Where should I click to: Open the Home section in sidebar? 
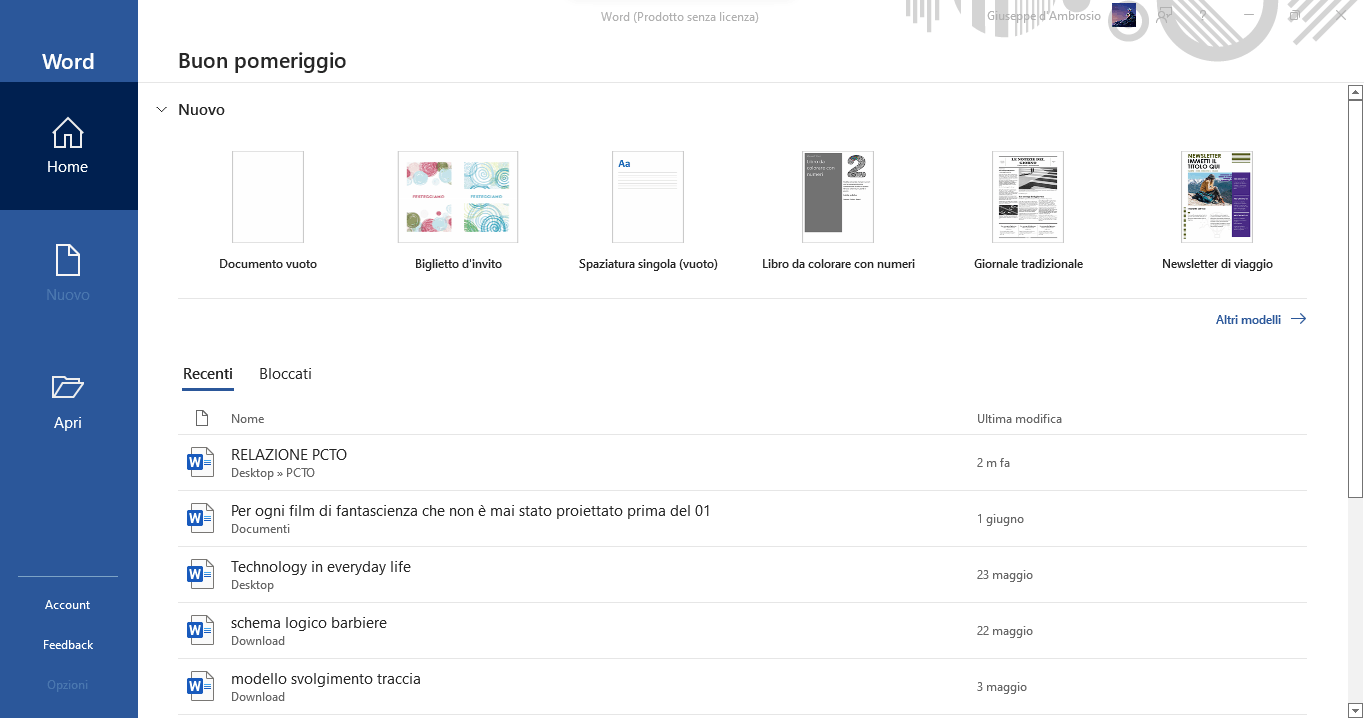pyautogui.click(x=68, y=146)
